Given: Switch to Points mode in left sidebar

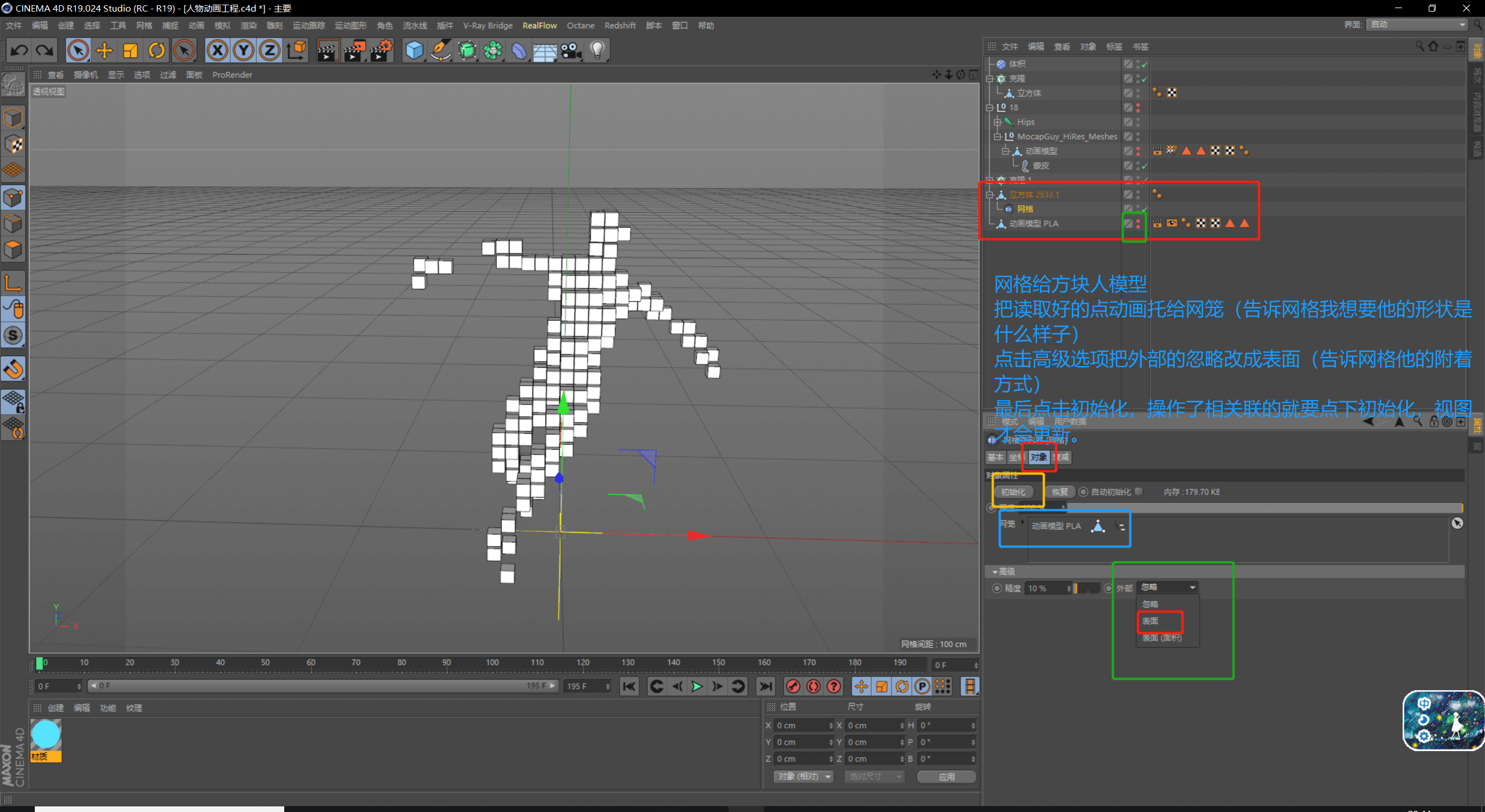Looking at the screenshot, I should [x=13, y=197].
